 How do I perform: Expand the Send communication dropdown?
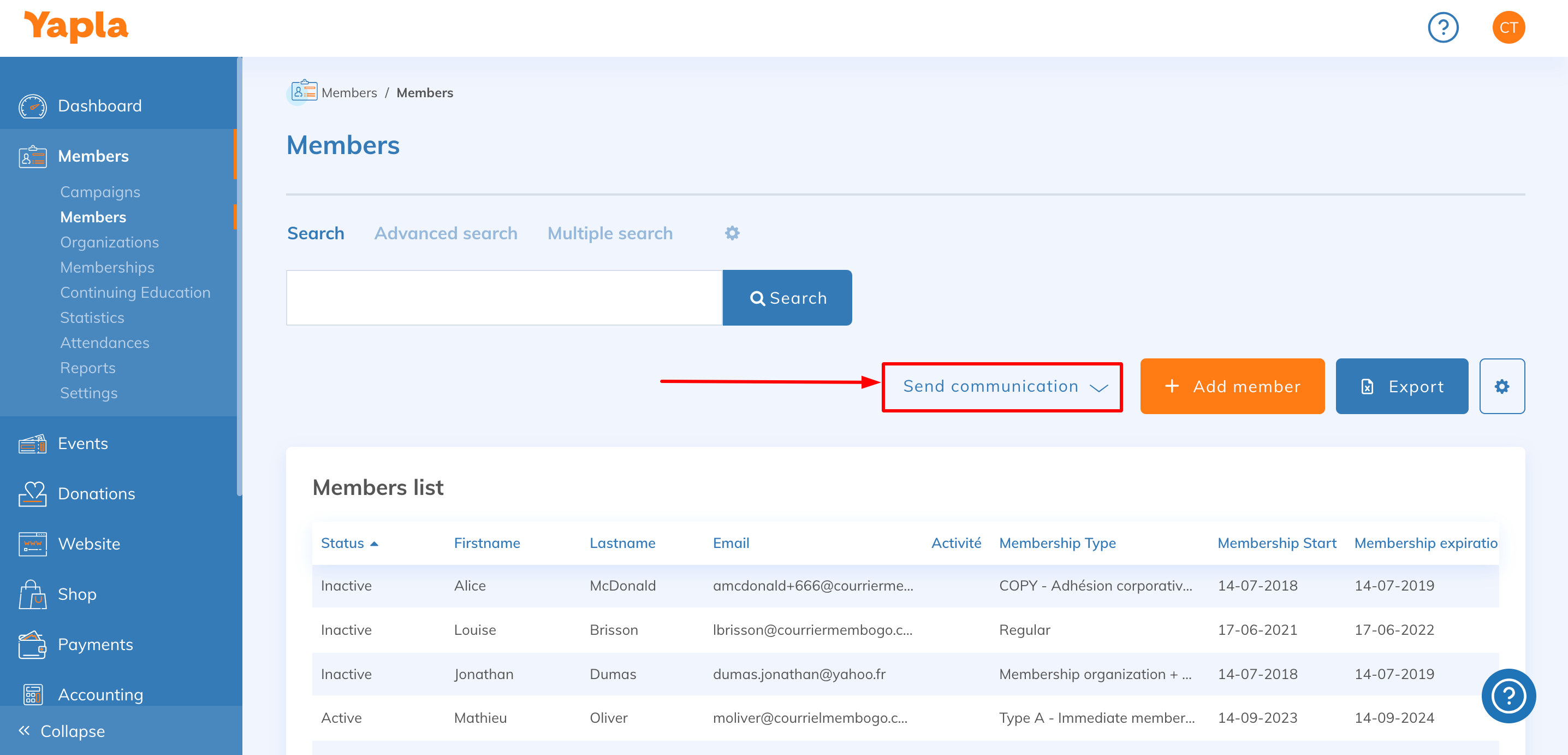(1002, 387)
